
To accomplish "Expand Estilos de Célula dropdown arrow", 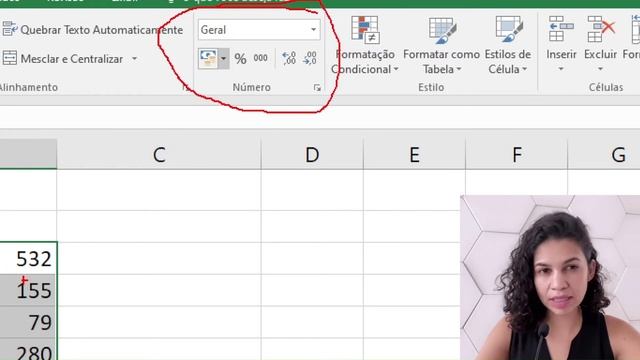I will [x=524, y=69].
